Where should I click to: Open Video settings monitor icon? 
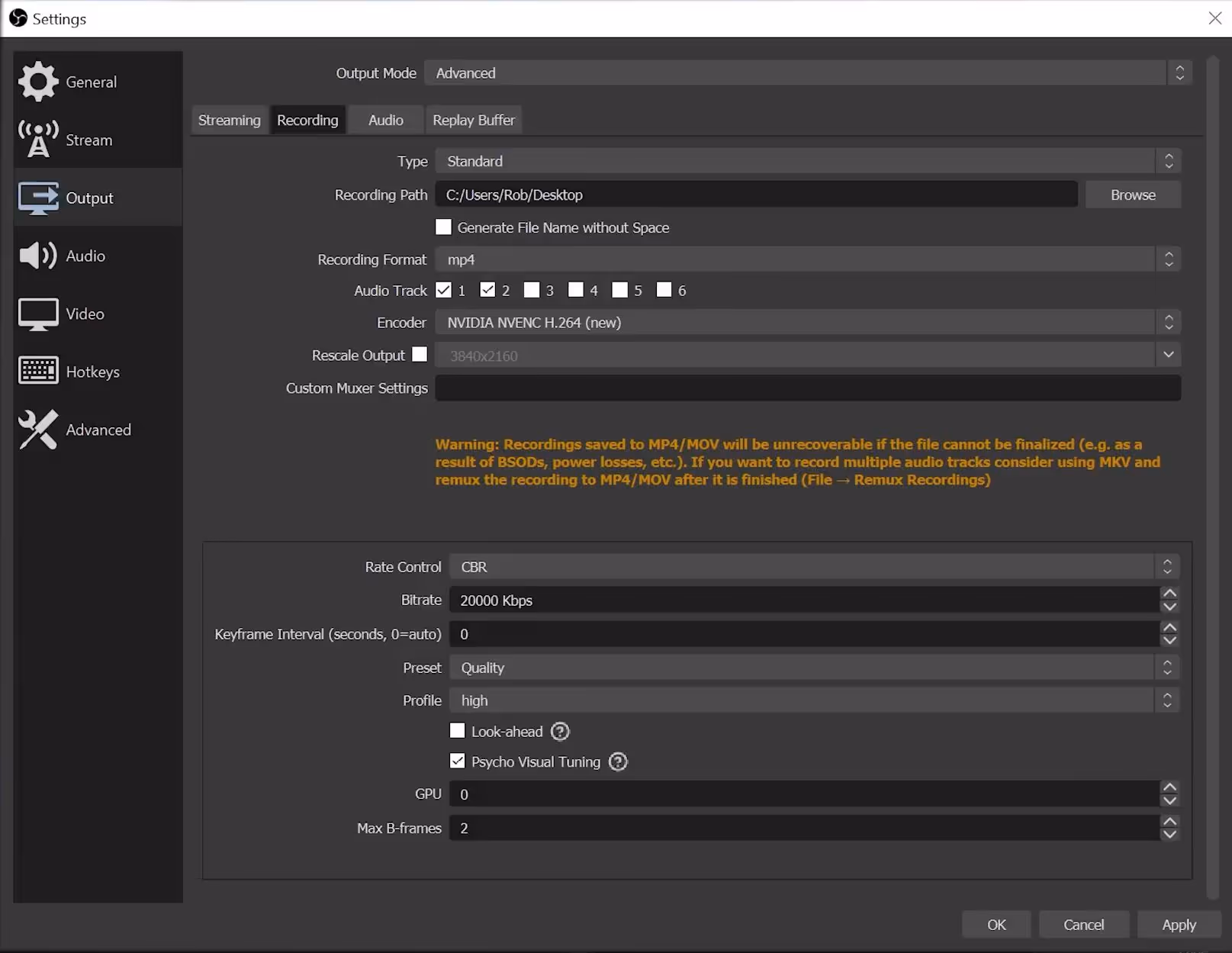click(x=38, y=314)
